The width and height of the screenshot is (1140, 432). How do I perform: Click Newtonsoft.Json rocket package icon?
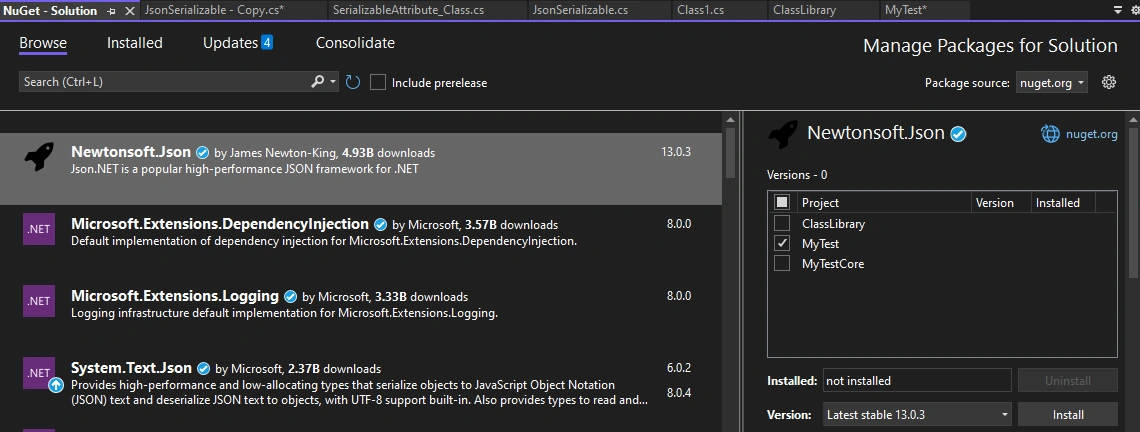point(39,156)
